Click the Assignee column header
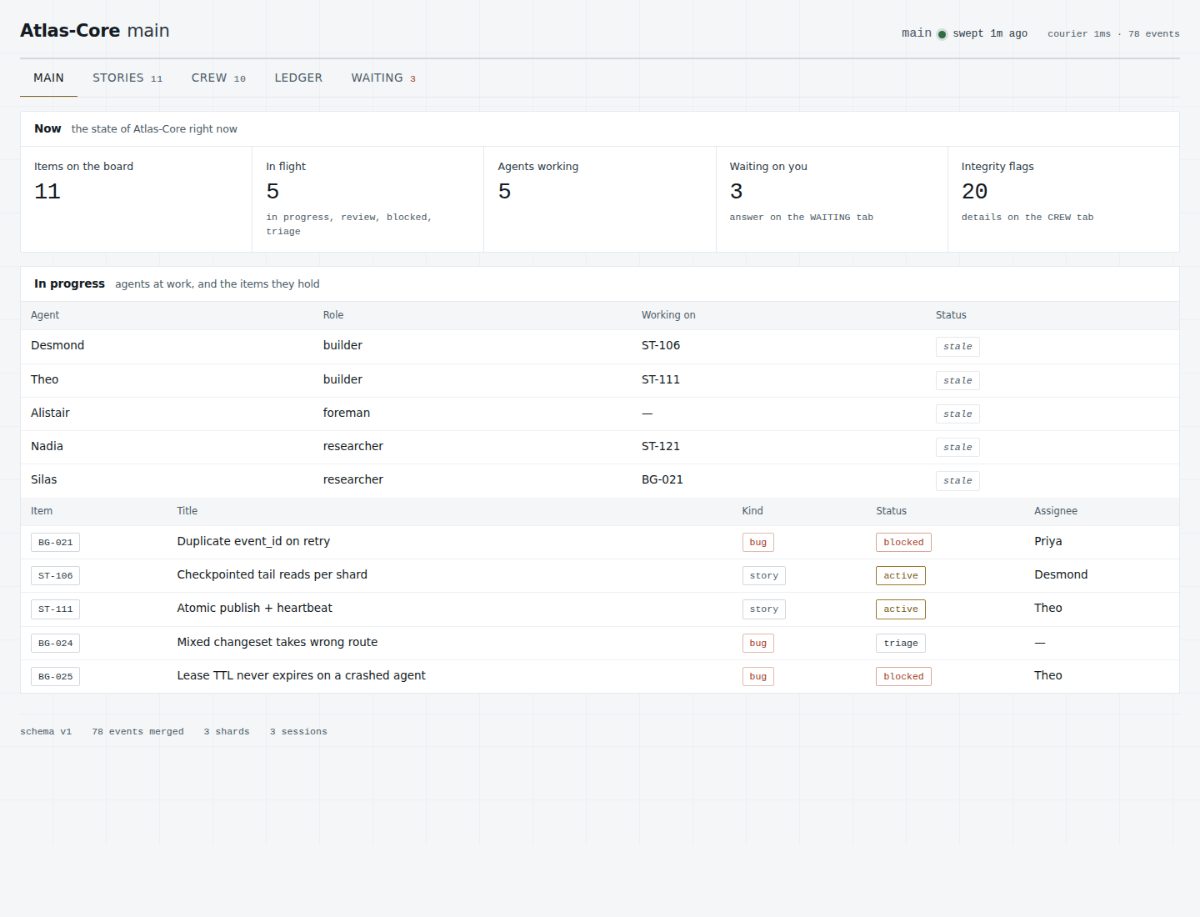This screenshot has height=917, width=1200. (x=1056, y=511)
